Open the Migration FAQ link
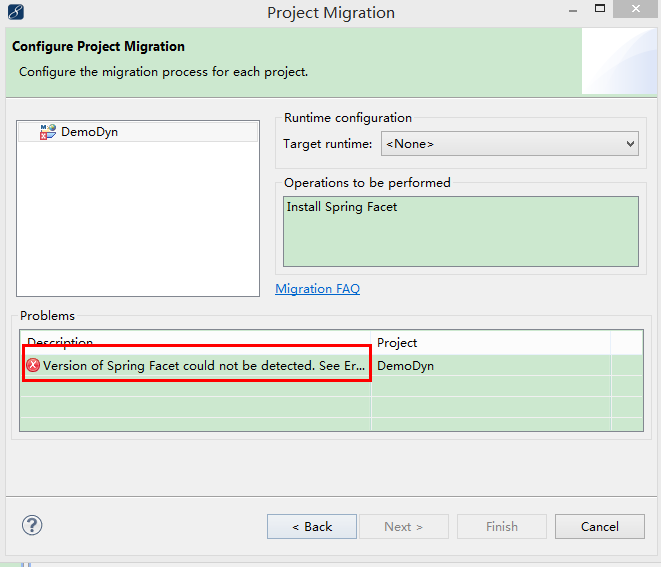Image resolution: width=661 pixels, height=567 pixels. pos(317,289)
